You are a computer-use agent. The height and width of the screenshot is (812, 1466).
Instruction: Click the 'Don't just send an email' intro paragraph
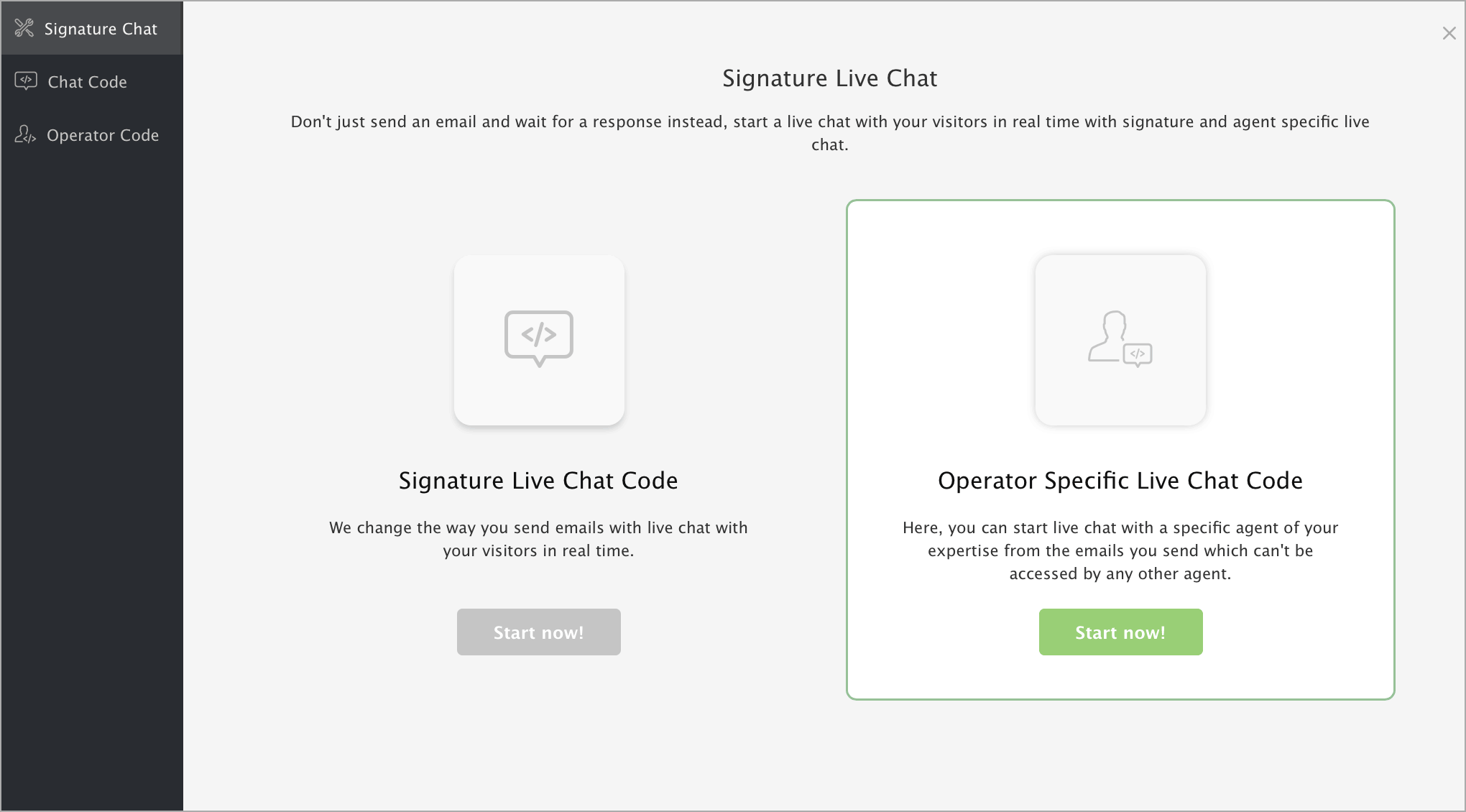(830, 133)
